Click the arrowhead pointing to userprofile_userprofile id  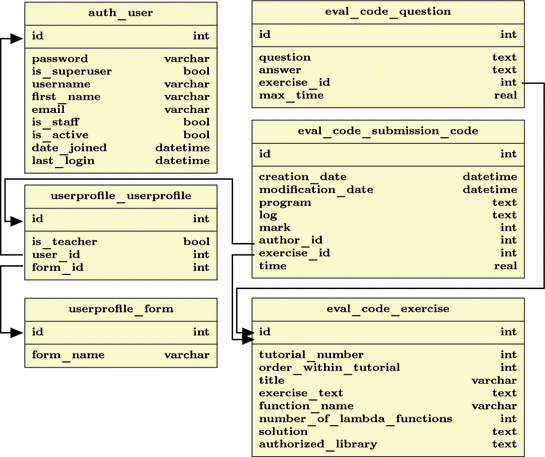(16, 221)
